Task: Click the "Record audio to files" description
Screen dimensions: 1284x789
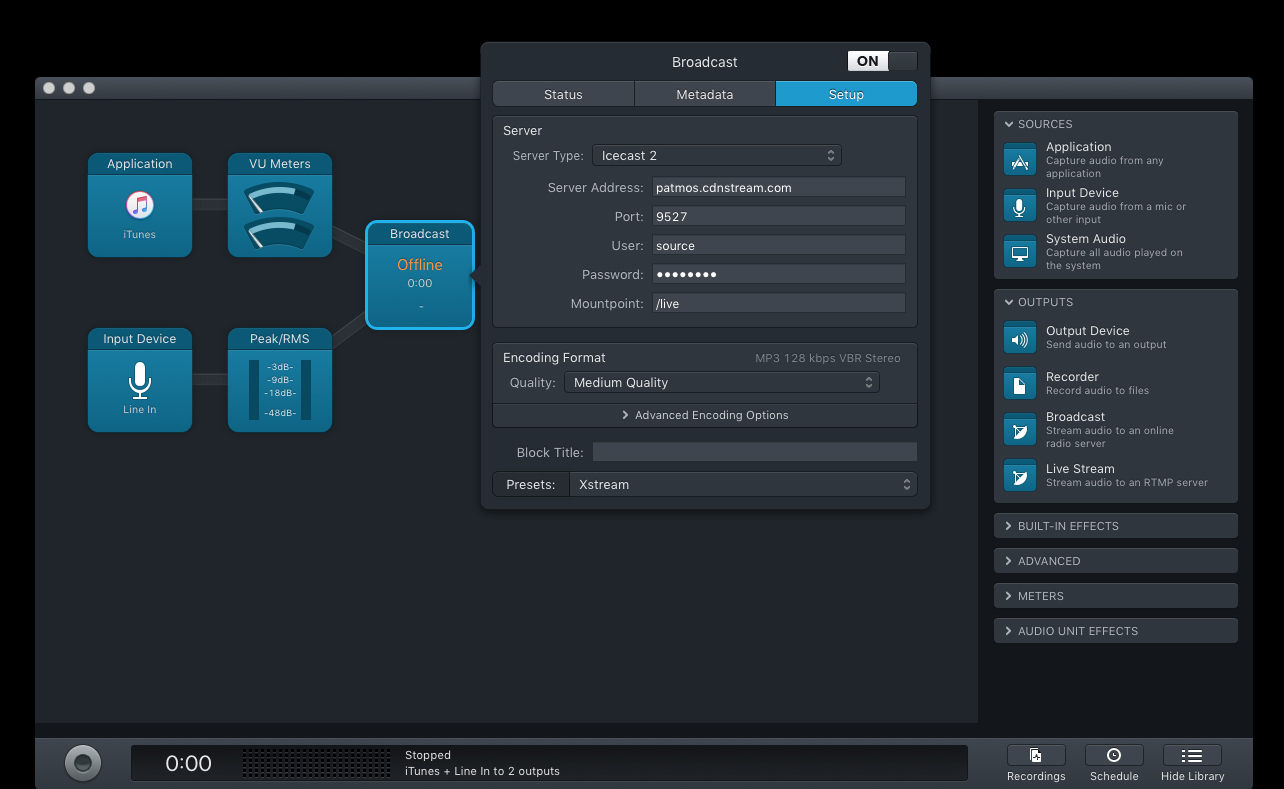Action: coord(1097,391)
